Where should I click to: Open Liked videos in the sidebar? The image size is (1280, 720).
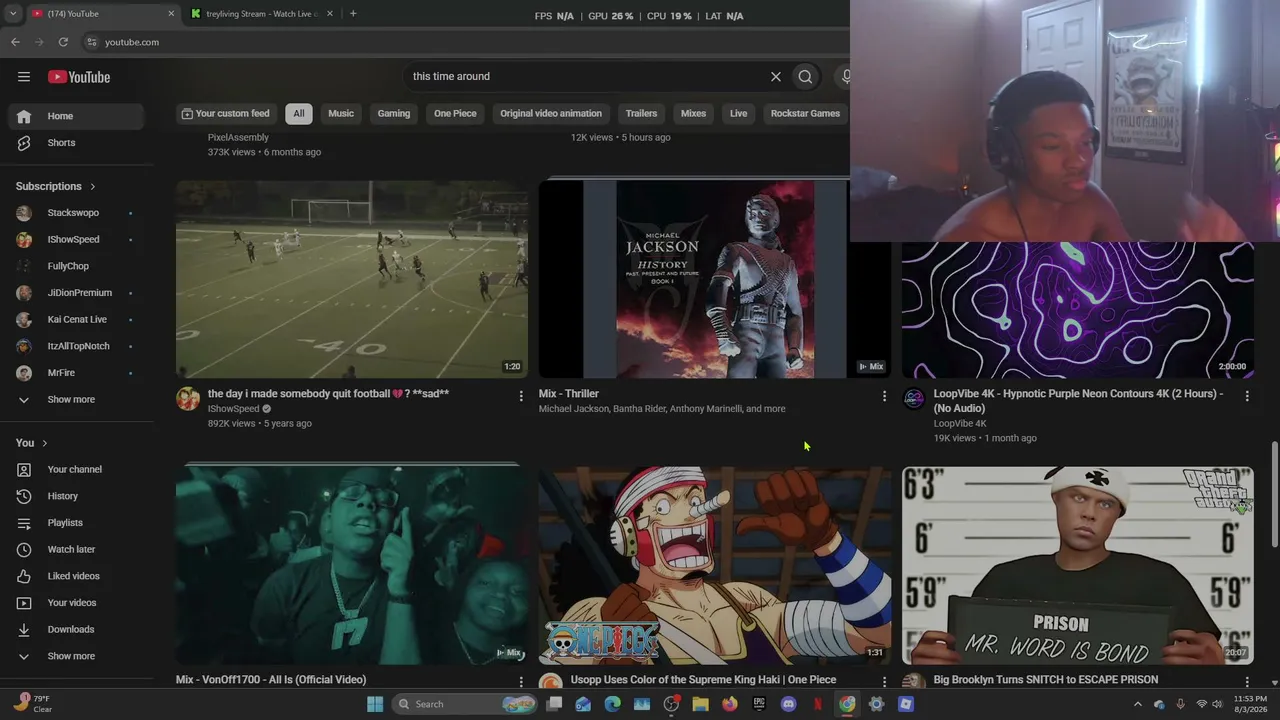pos(76,576)
